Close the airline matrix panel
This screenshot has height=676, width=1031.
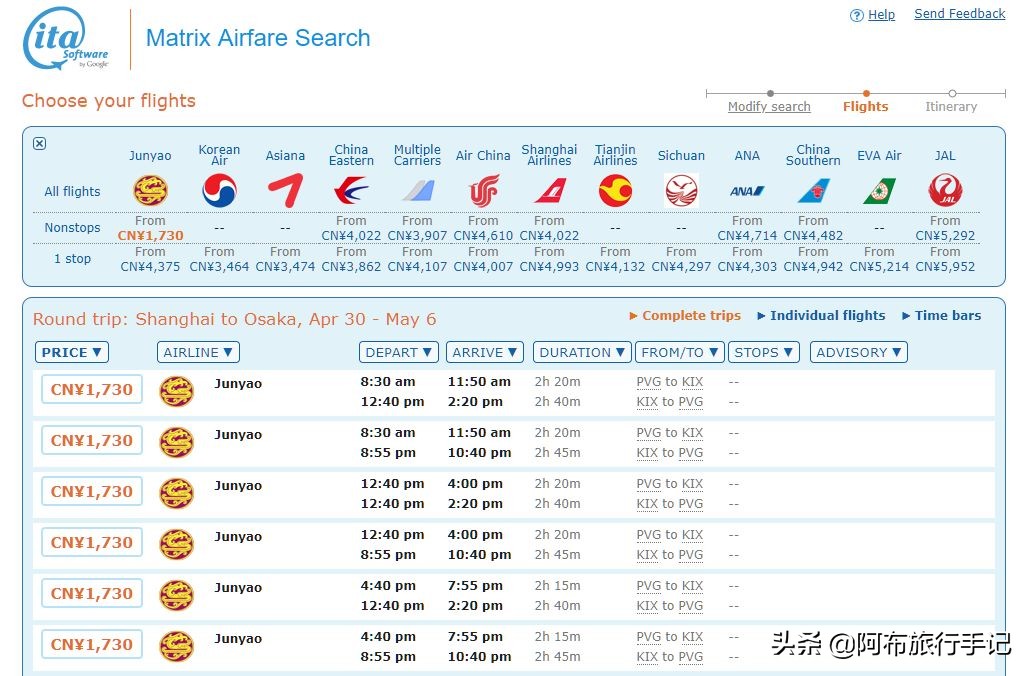click(x=39, y=143)
